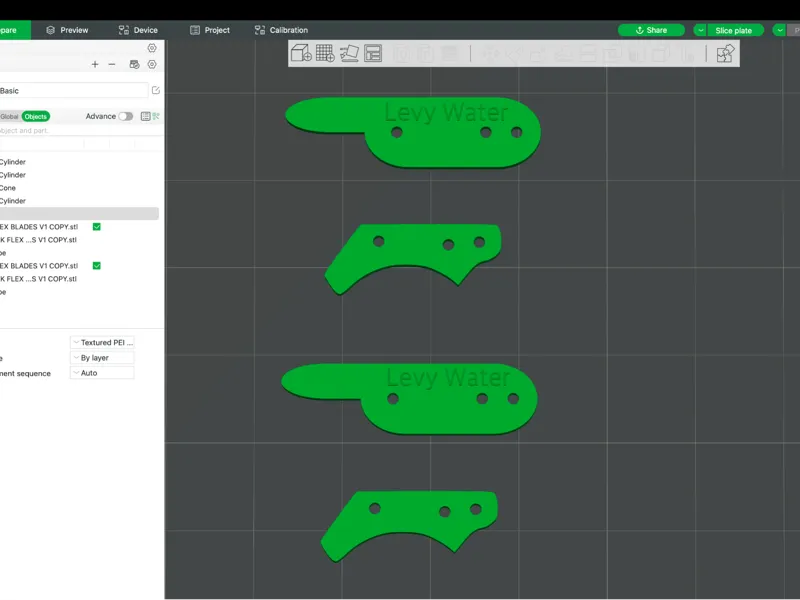Click the topmost gear icon in the sidebar
This screenshot has width=800, height=600.
point(152,48)
